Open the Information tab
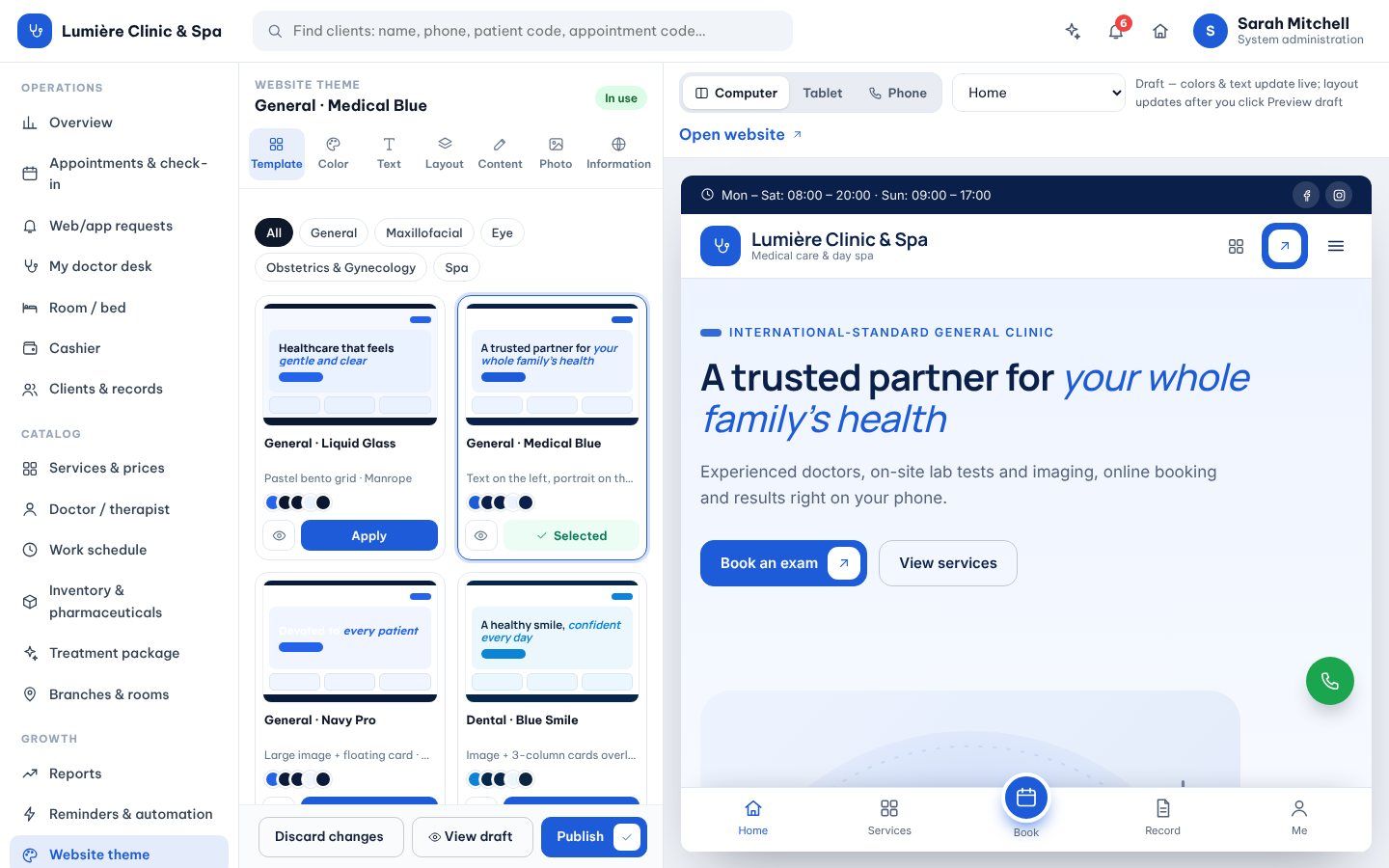The image size is (1389, 868). coord(618,153)
